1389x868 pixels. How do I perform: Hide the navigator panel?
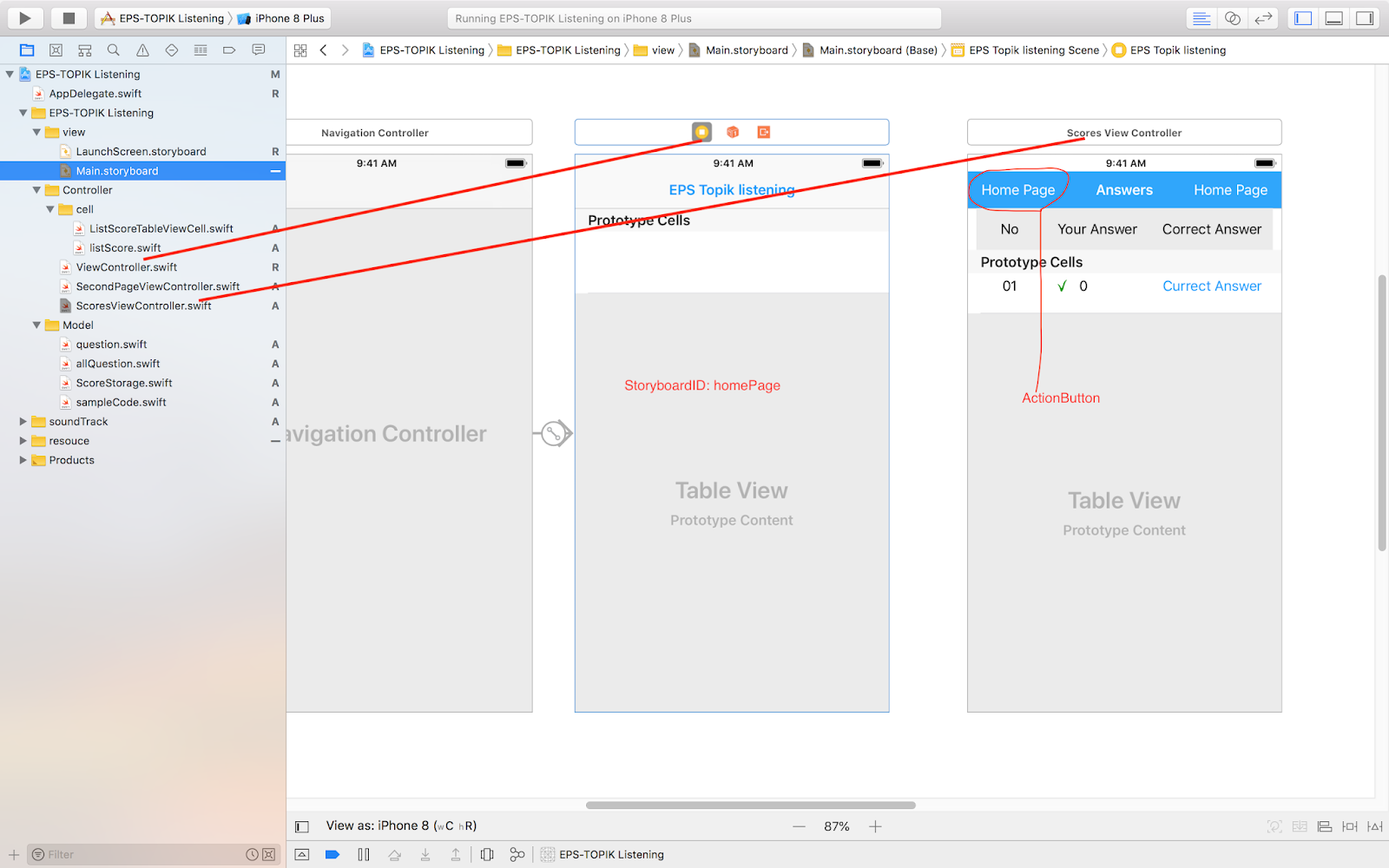[1302, 17]
